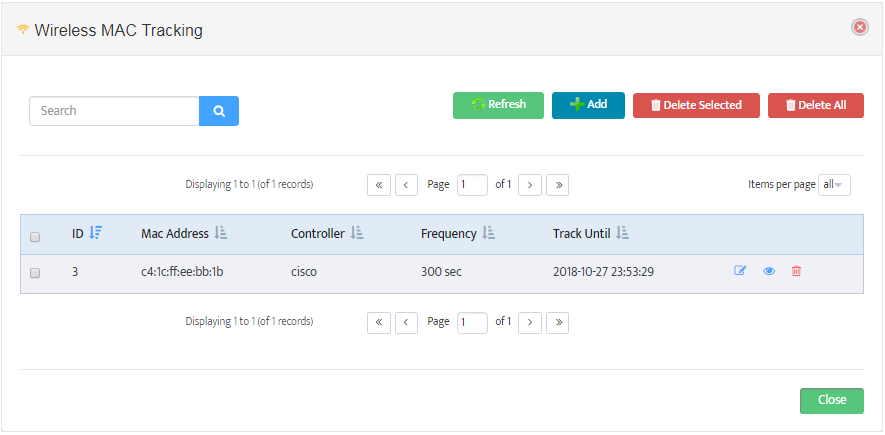885x435 pixels.
Task: Sort by ID column sort icon
Action: [96, 233]
